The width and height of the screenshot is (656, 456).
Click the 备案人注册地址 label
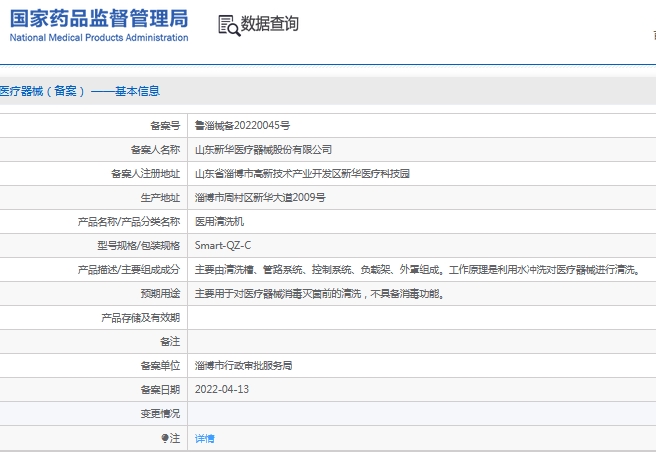pos(146,174)
